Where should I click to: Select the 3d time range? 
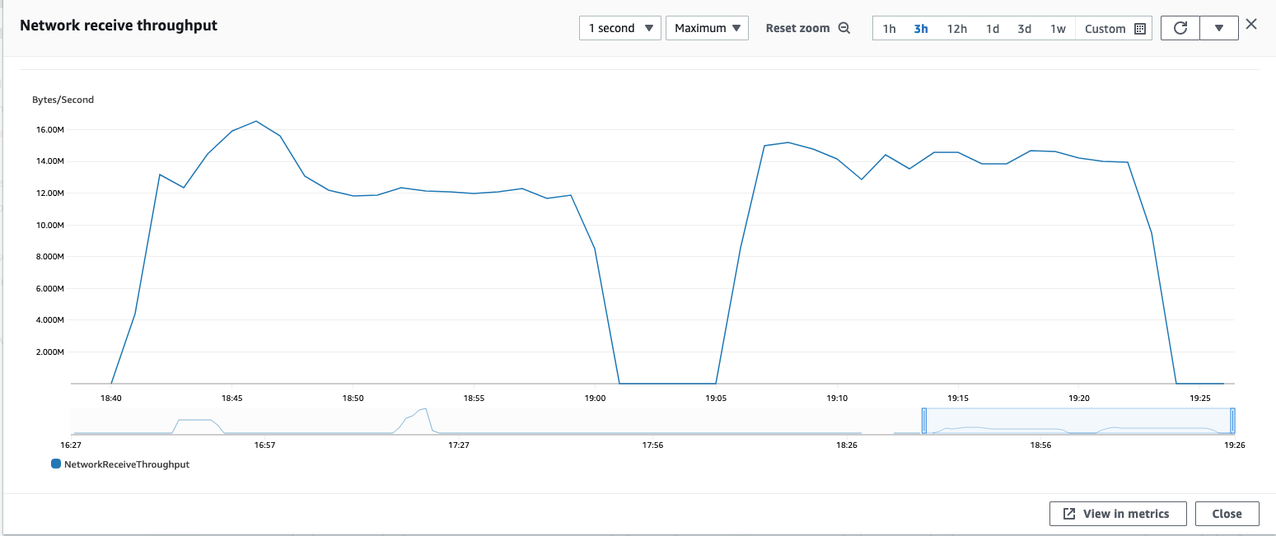pyautogui.click(x=1024, y=29)
